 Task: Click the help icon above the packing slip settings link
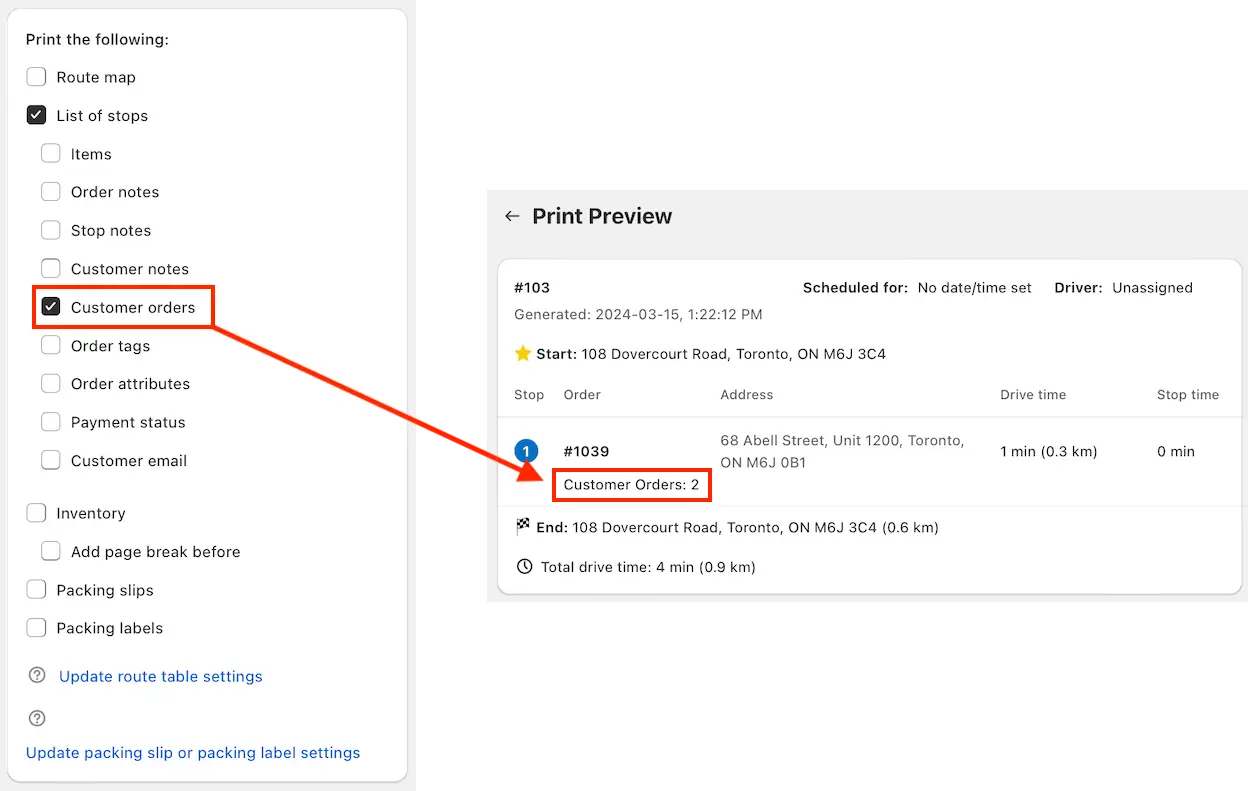click(37, 718)
